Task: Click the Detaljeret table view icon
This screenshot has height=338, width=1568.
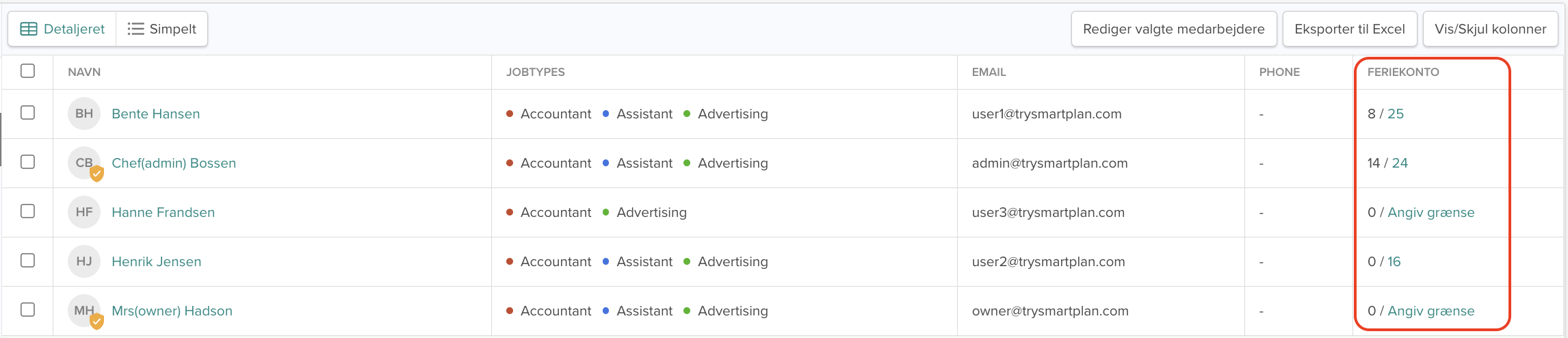Action: [x=29, y=29]
